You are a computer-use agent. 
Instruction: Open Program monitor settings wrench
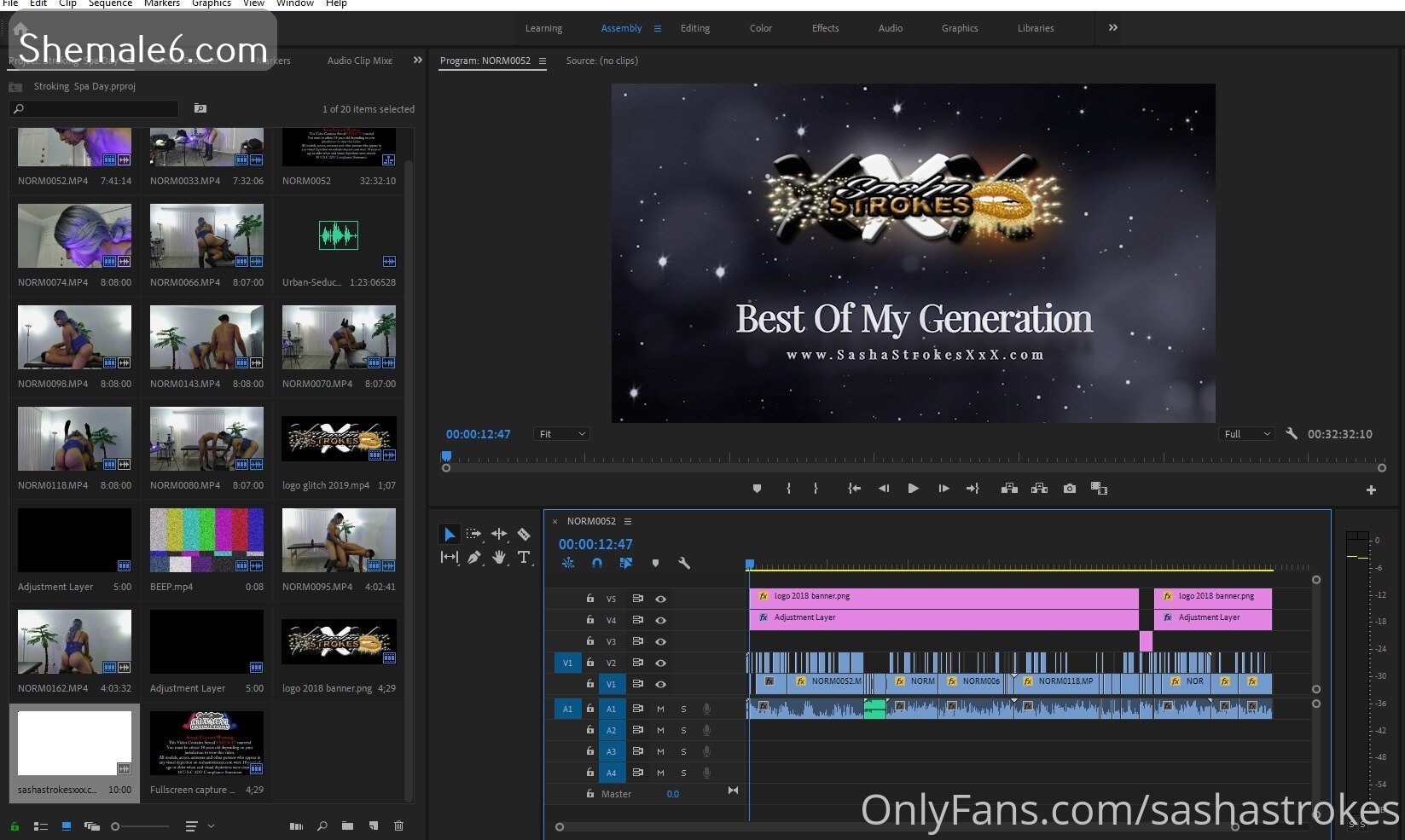1292,433
